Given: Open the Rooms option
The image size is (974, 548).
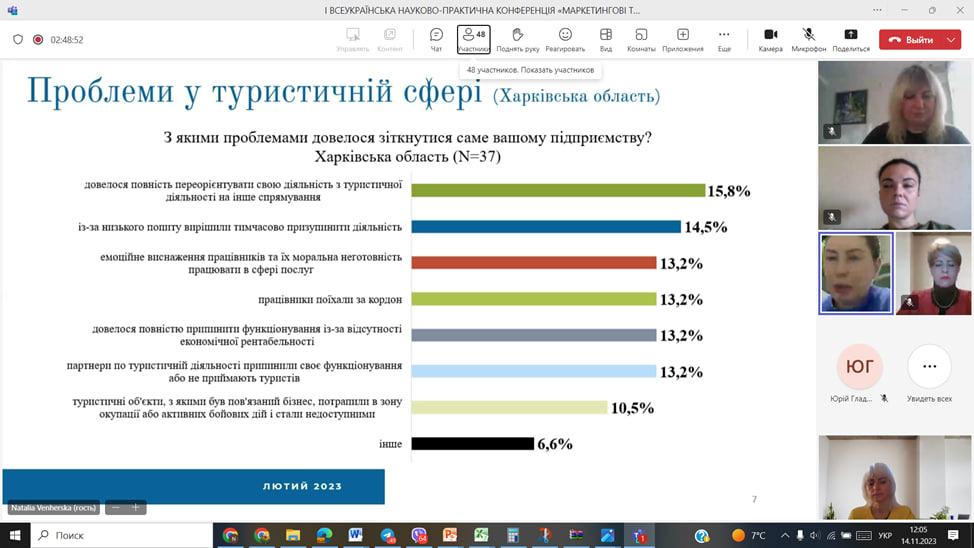Looking at the screenshot, I should pyautogui.click(x=641, y=40).
